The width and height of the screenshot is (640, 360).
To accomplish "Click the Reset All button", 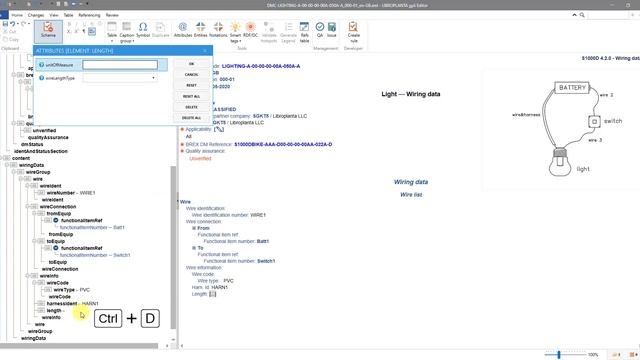I will coord(191,96).
